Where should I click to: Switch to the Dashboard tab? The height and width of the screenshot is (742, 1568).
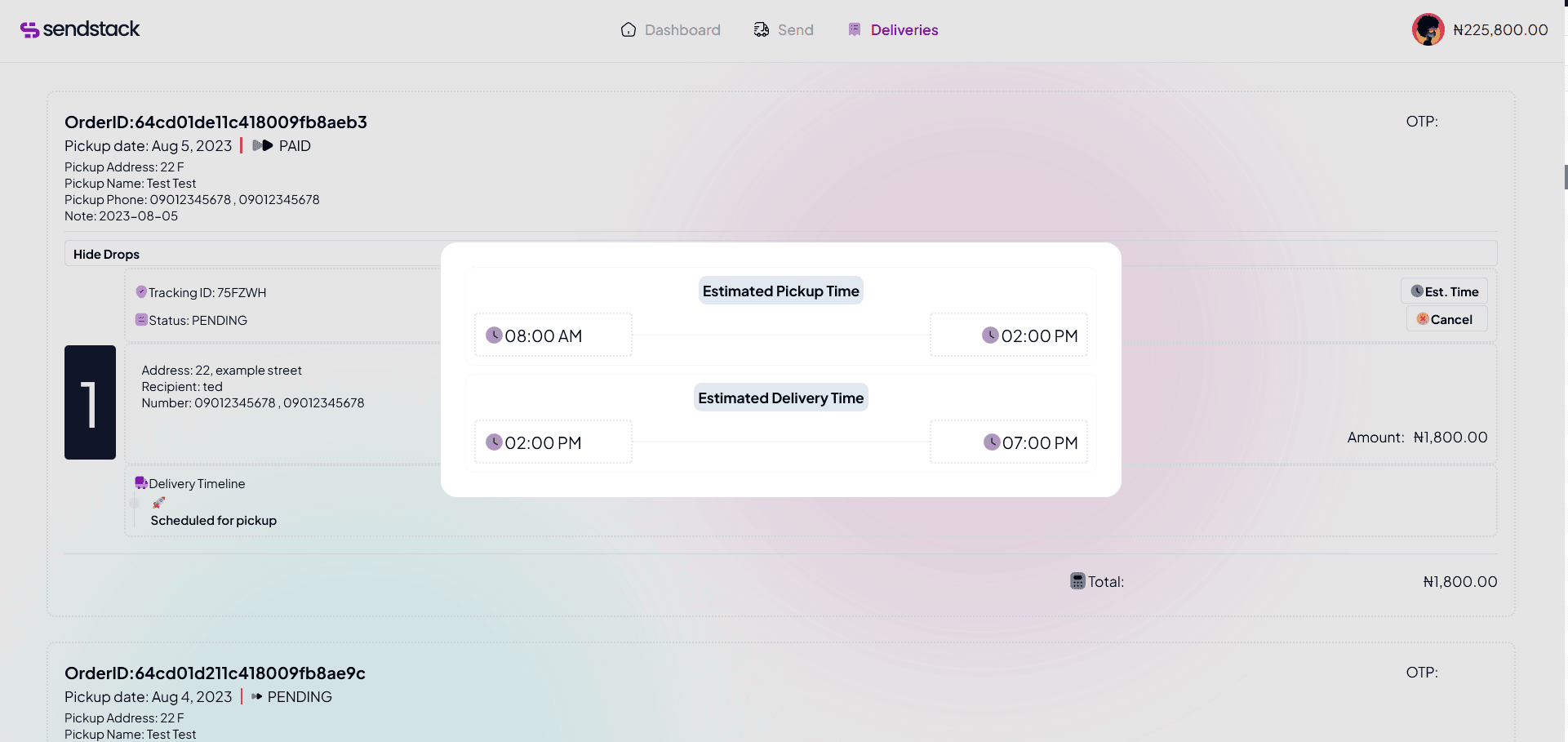coord(682,29)
